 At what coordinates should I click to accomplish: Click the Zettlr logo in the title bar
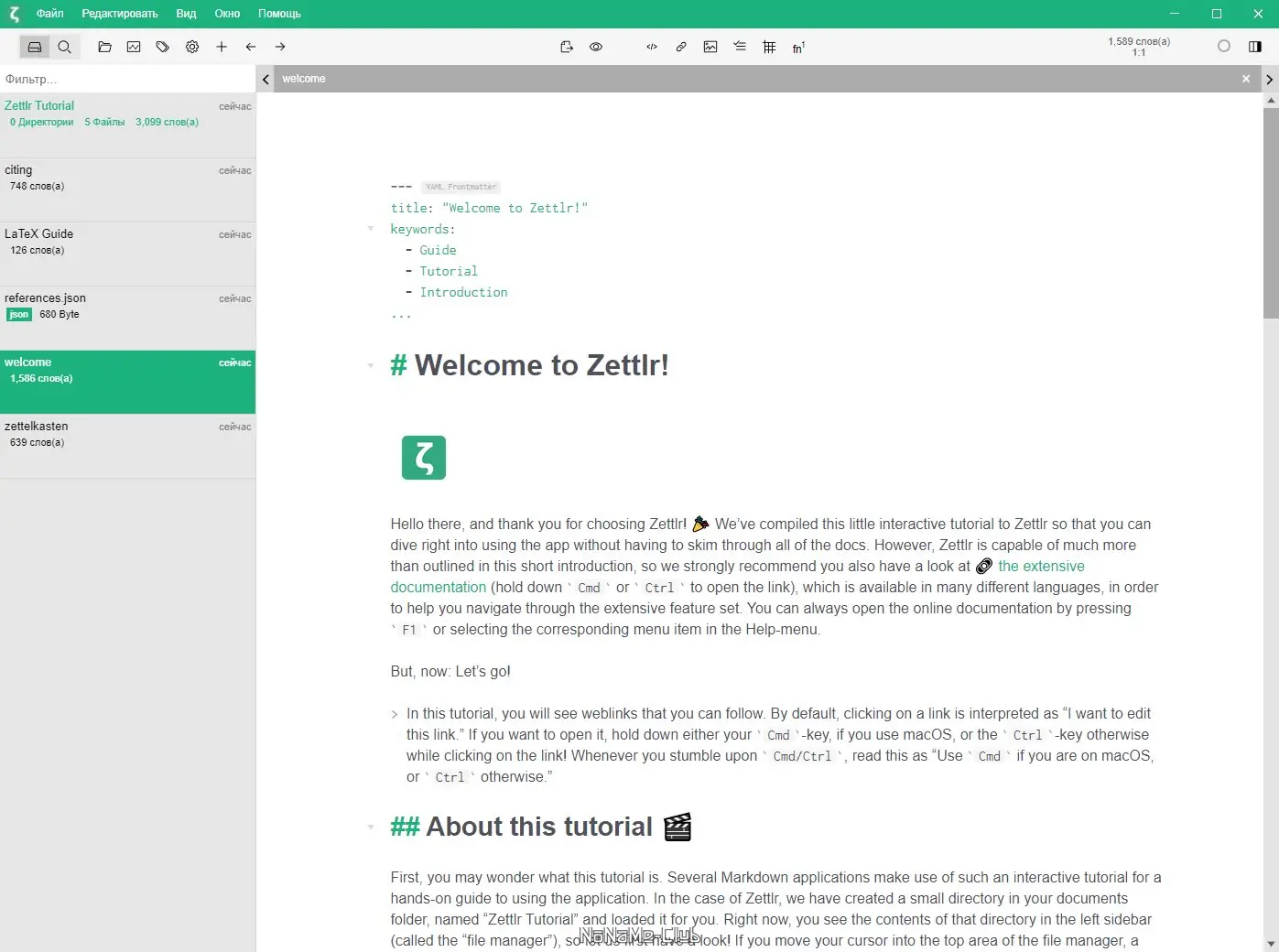point(14,14)
